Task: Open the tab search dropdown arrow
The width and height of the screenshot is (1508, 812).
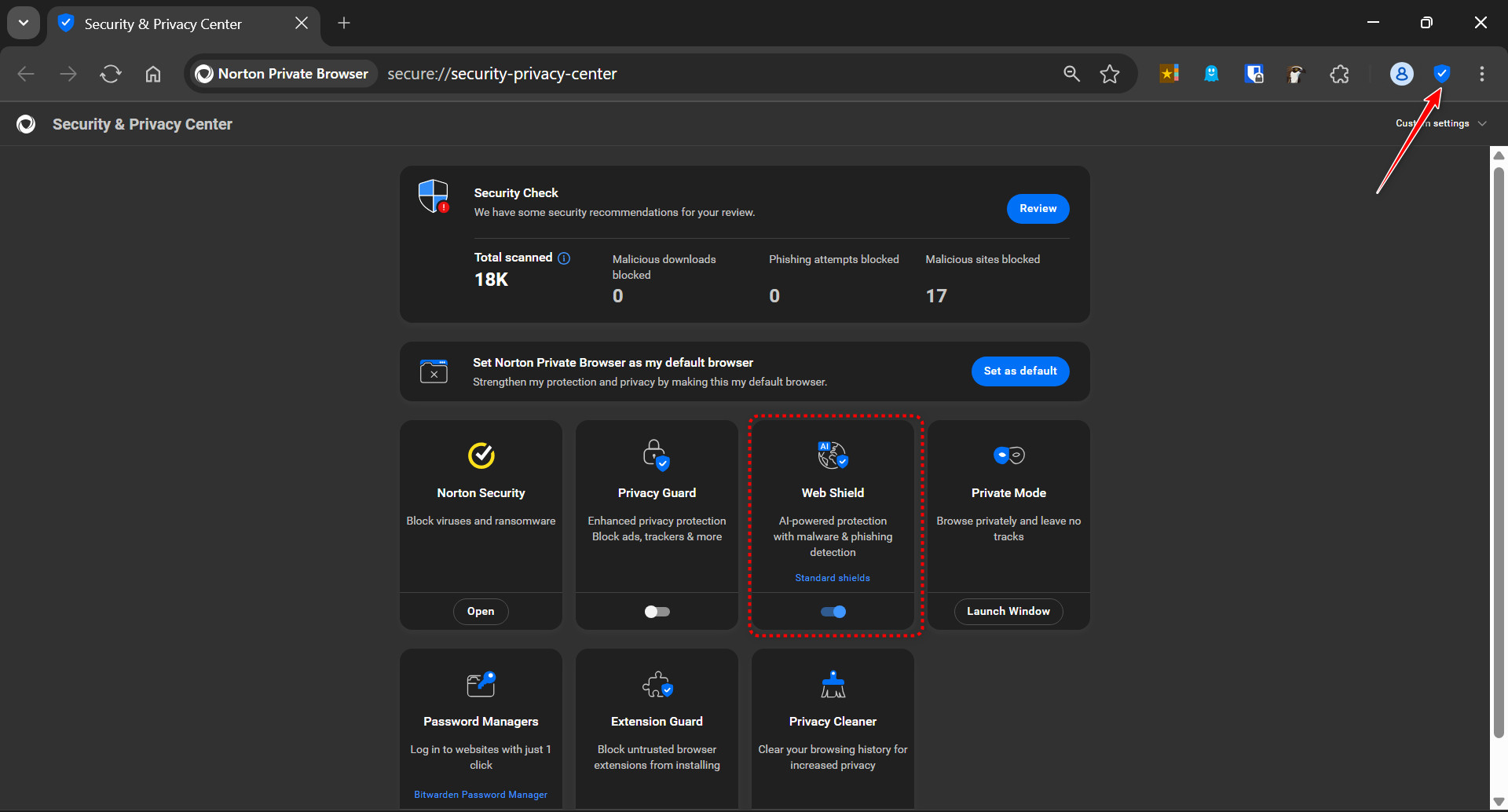Action: pyautogui.click(x=24, y=23)
